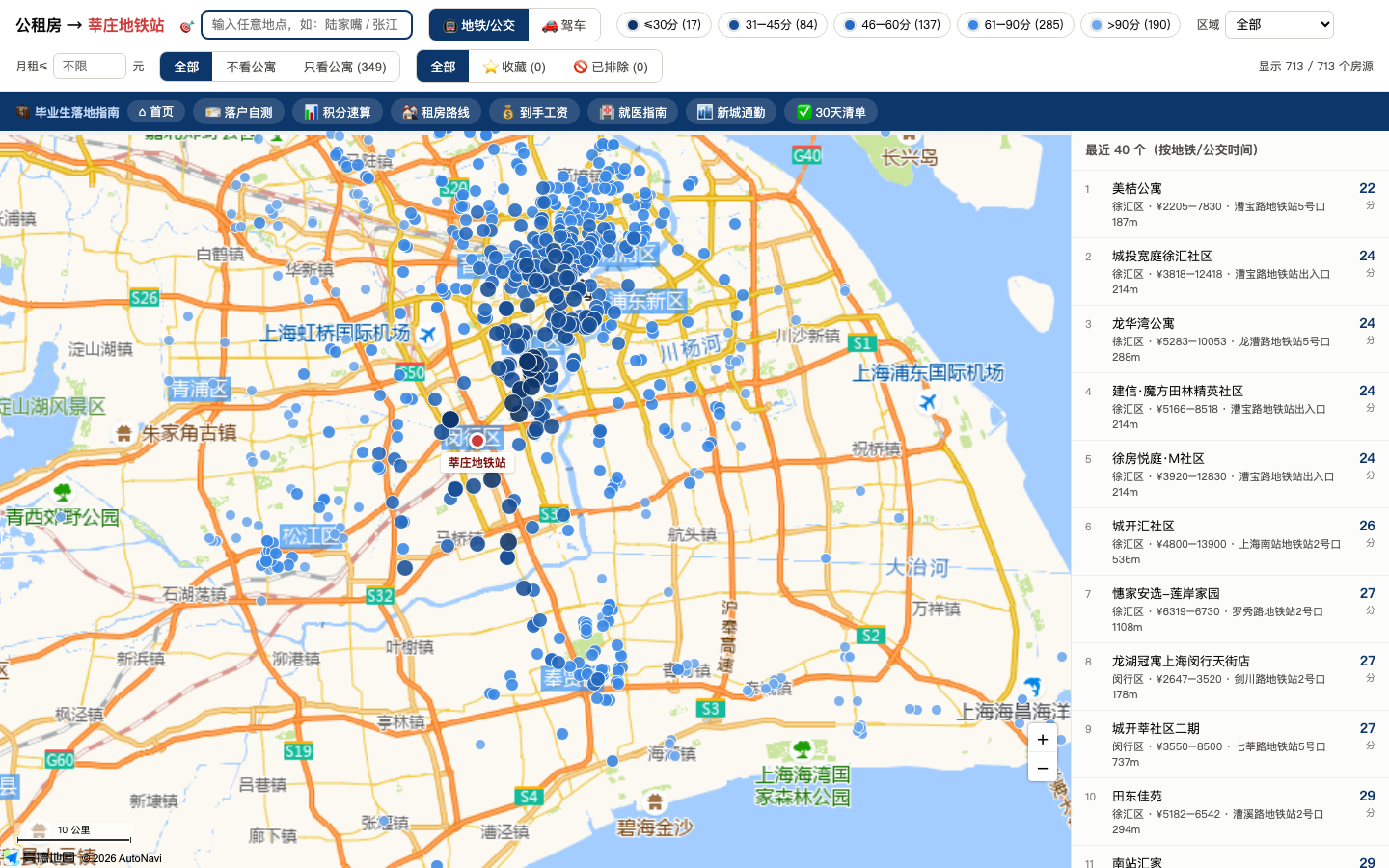Click the S26 highway shield
This screenshot has width=1389, height=868.
pyautogui.click(x=145, y=298)
